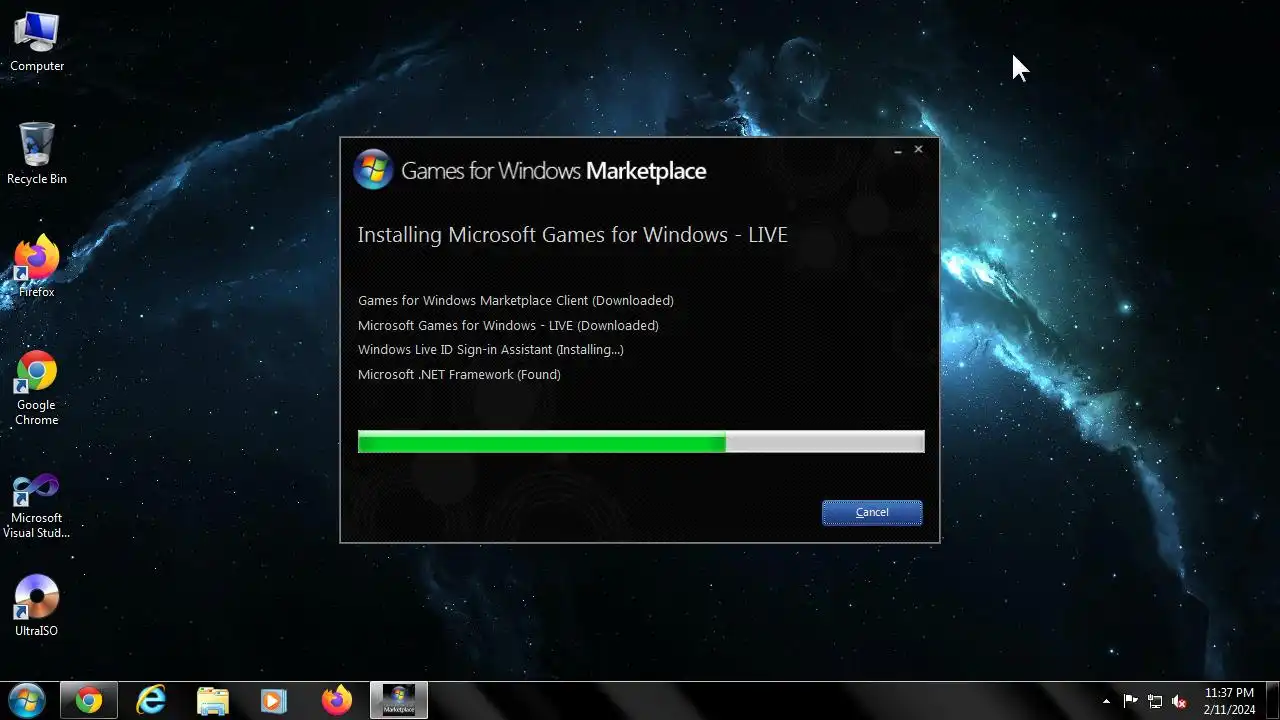Screen dimensions: 1280x720
Task: Open the Windows Start menu
Action: click(26, 700)
